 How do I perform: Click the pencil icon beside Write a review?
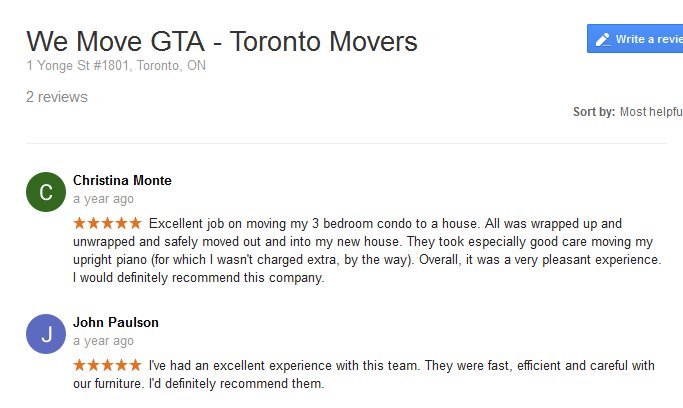coord(603,39)
